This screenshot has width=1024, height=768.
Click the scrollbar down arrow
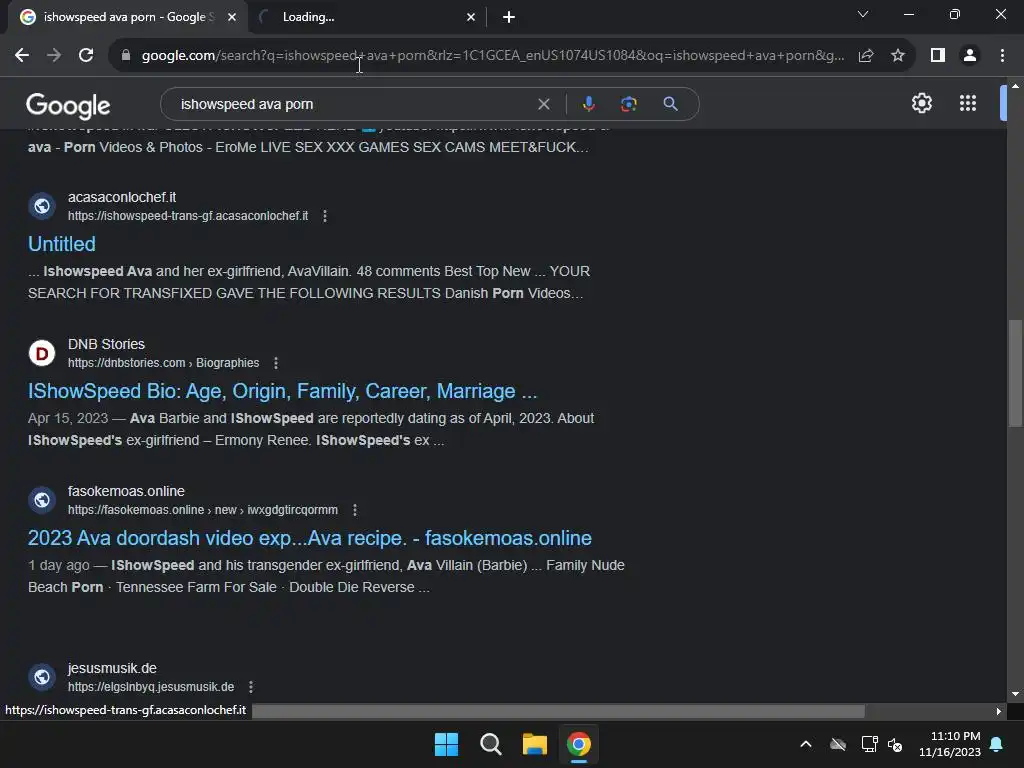(1015, 694)
